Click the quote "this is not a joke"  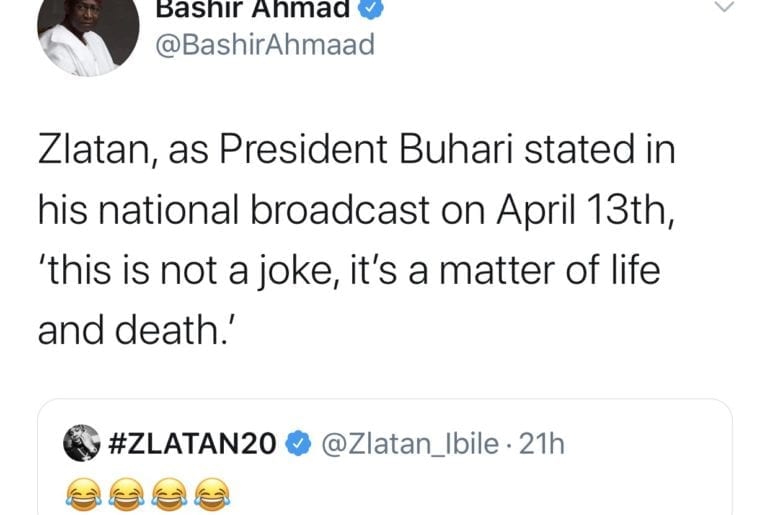(x=188, y=271)
